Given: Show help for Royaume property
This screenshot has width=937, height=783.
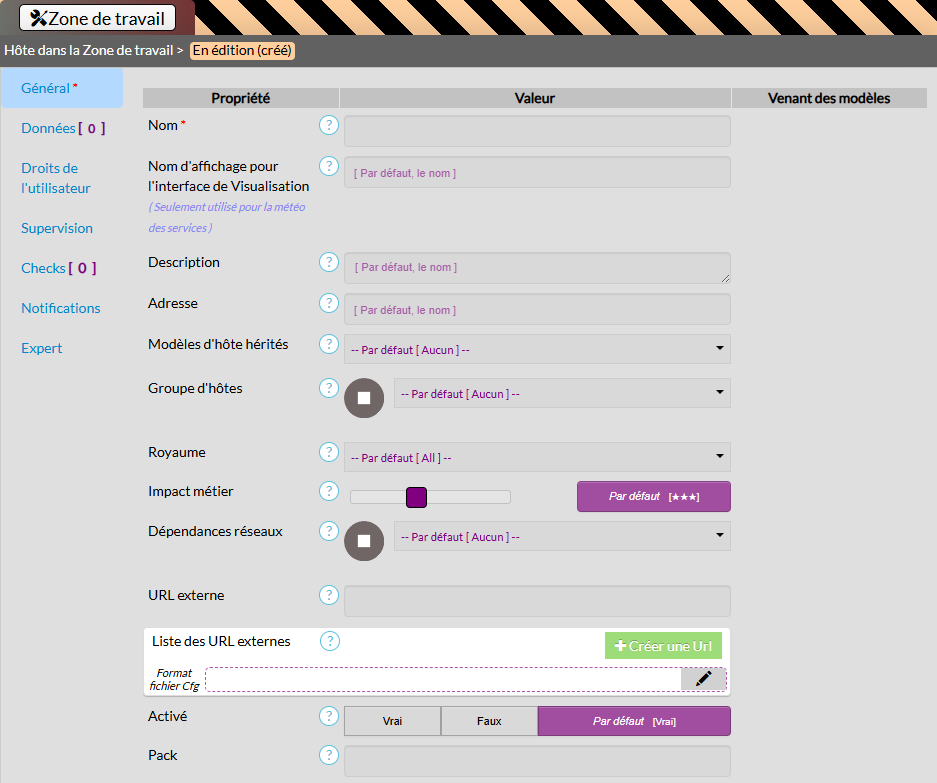Looking at the screenshot, I should [328, 452].
